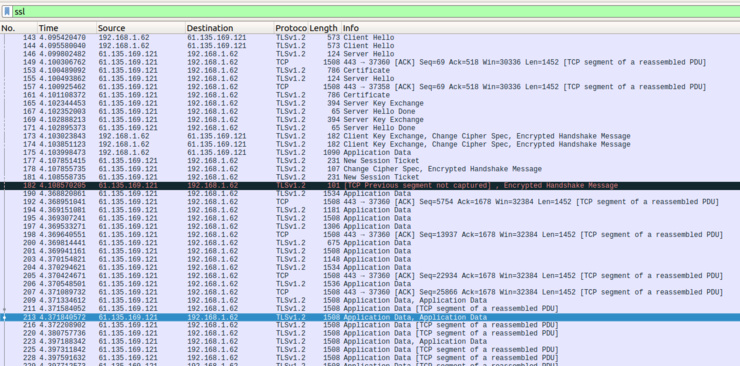Screen dimensions: 740x366
Task: Select packet 194 Application Data row
Action: [370, 210]
